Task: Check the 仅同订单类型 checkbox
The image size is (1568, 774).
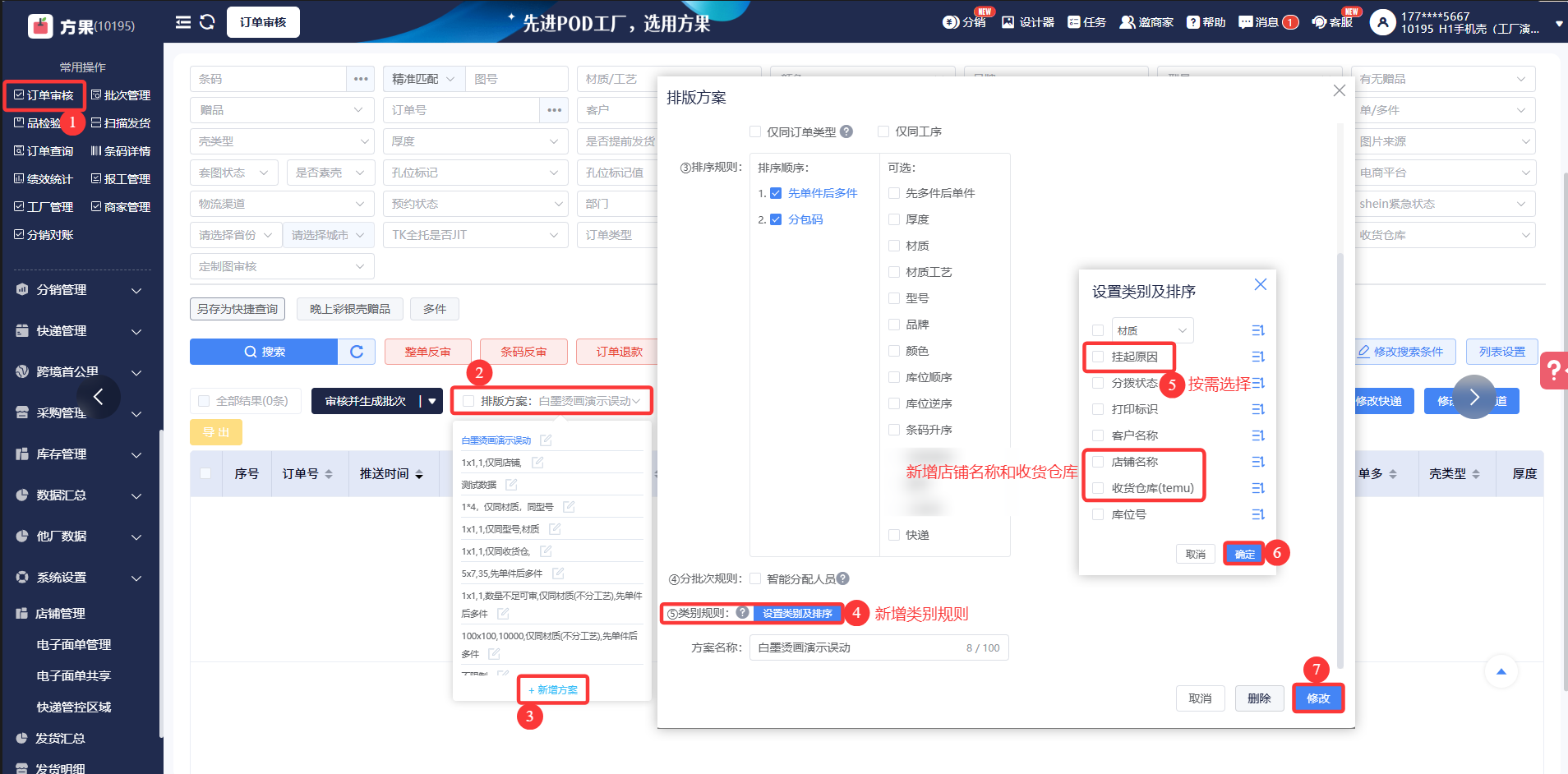Action: (x=755, y=131)
